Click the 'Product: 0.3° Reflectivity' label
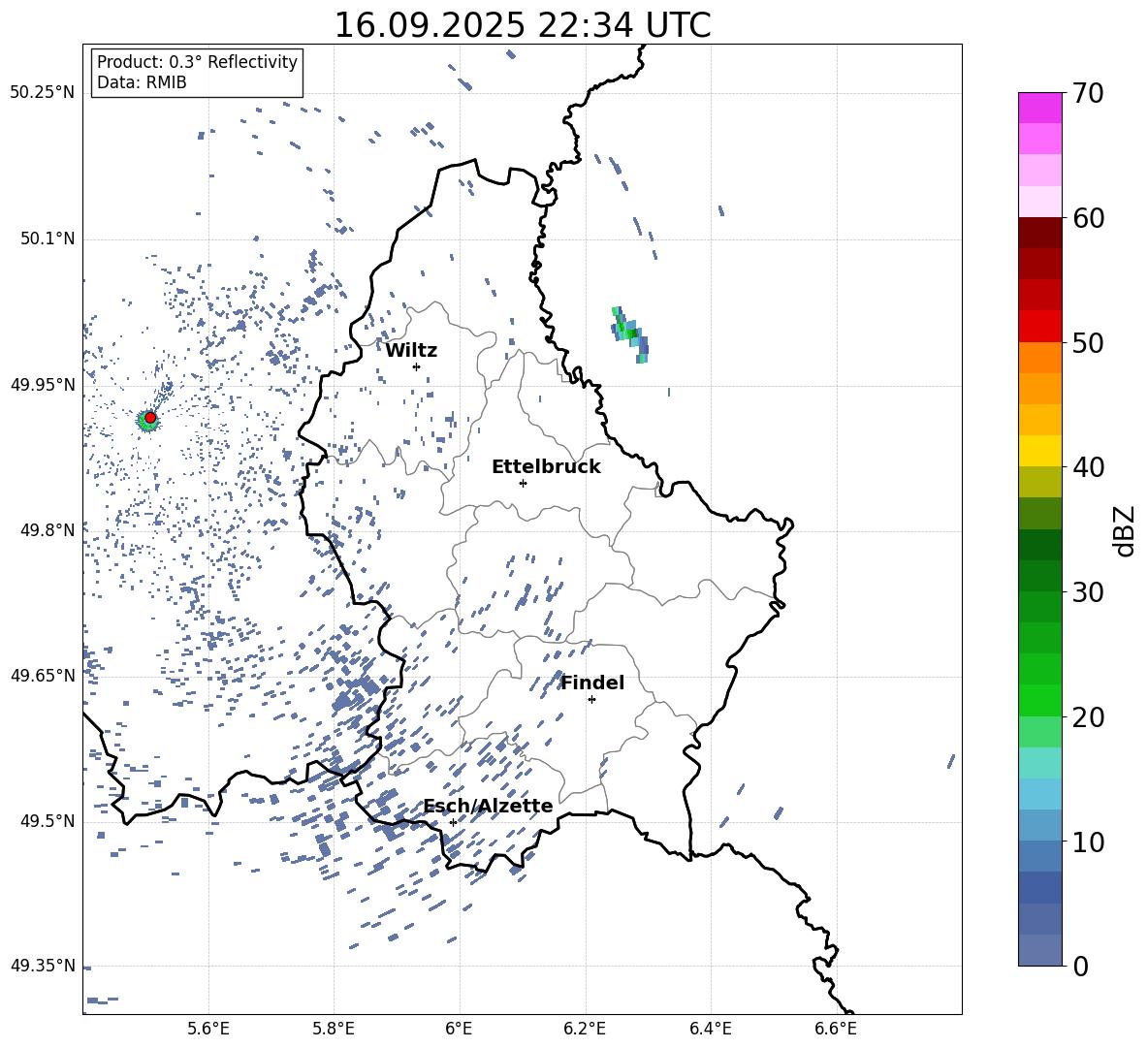 click(x=197, y=62)
